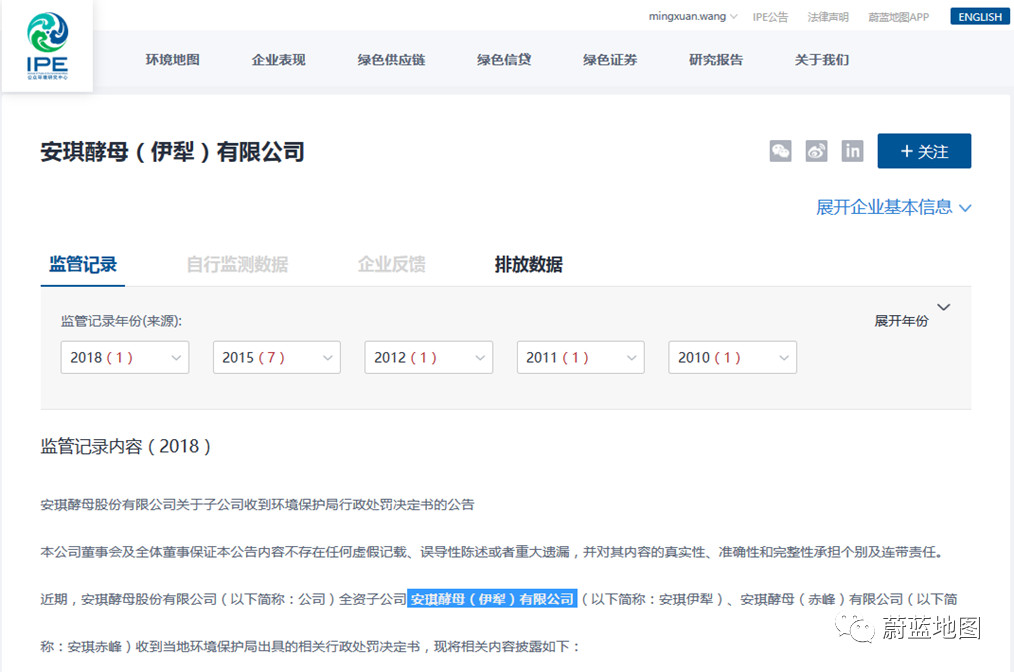Select 监管记录 tab
Screen dimensions: 1014x672
tap(83, 265)
